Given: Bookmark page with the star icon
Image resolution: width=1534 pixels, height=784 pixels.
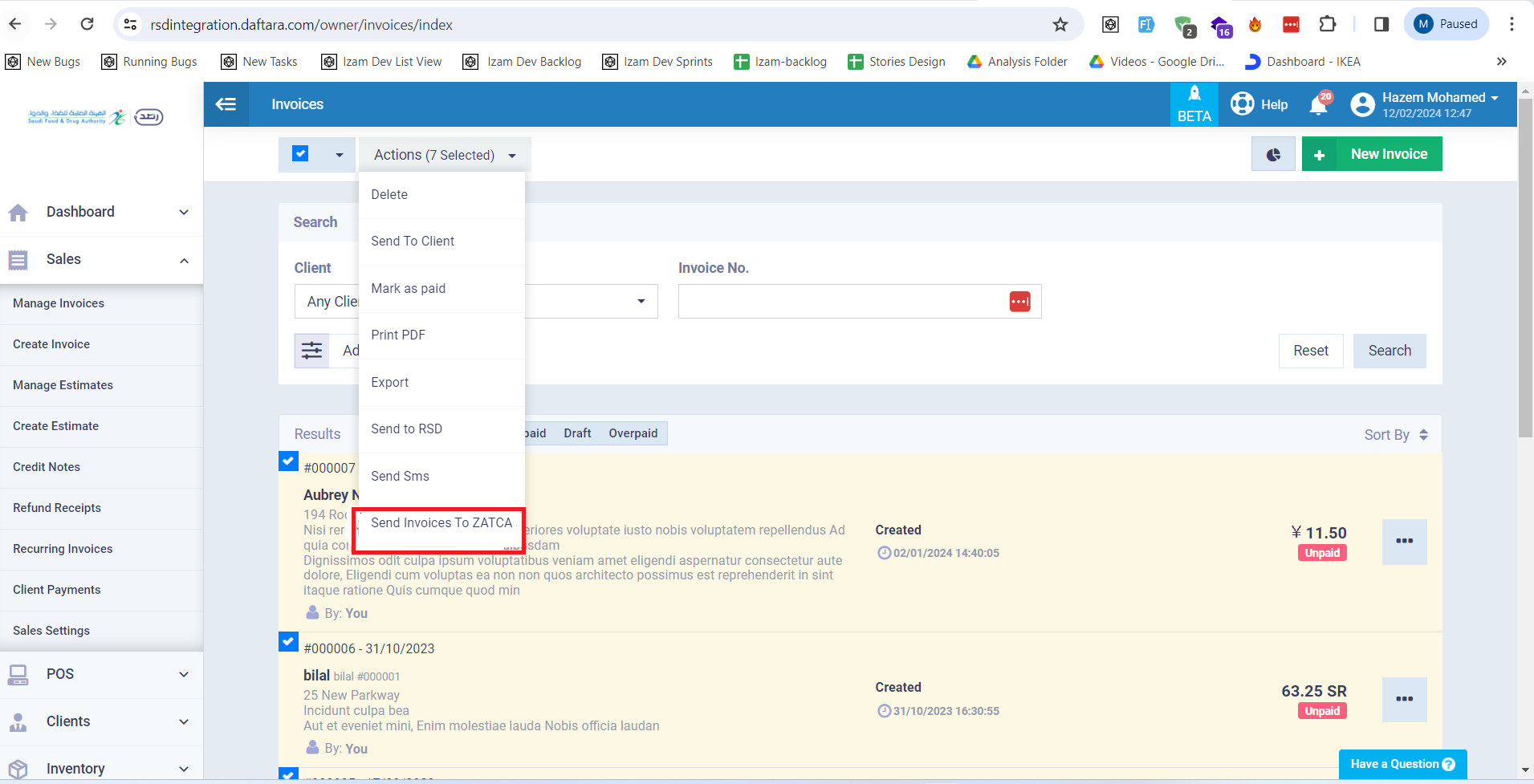Looking at the screenshot, I should coord(1060,25).
